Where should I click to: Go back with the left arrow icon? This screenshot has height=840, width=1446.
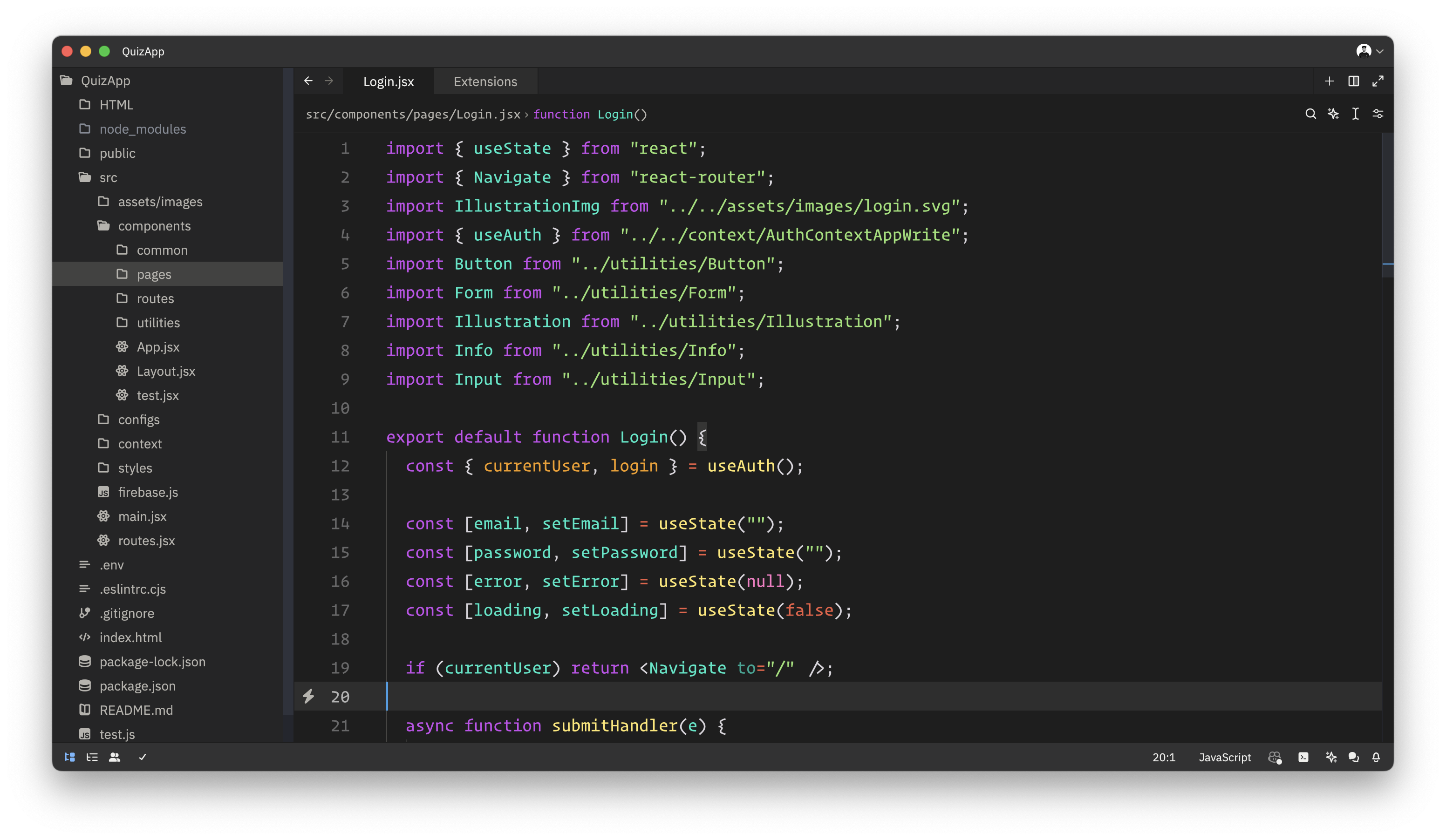pos(308,81)
